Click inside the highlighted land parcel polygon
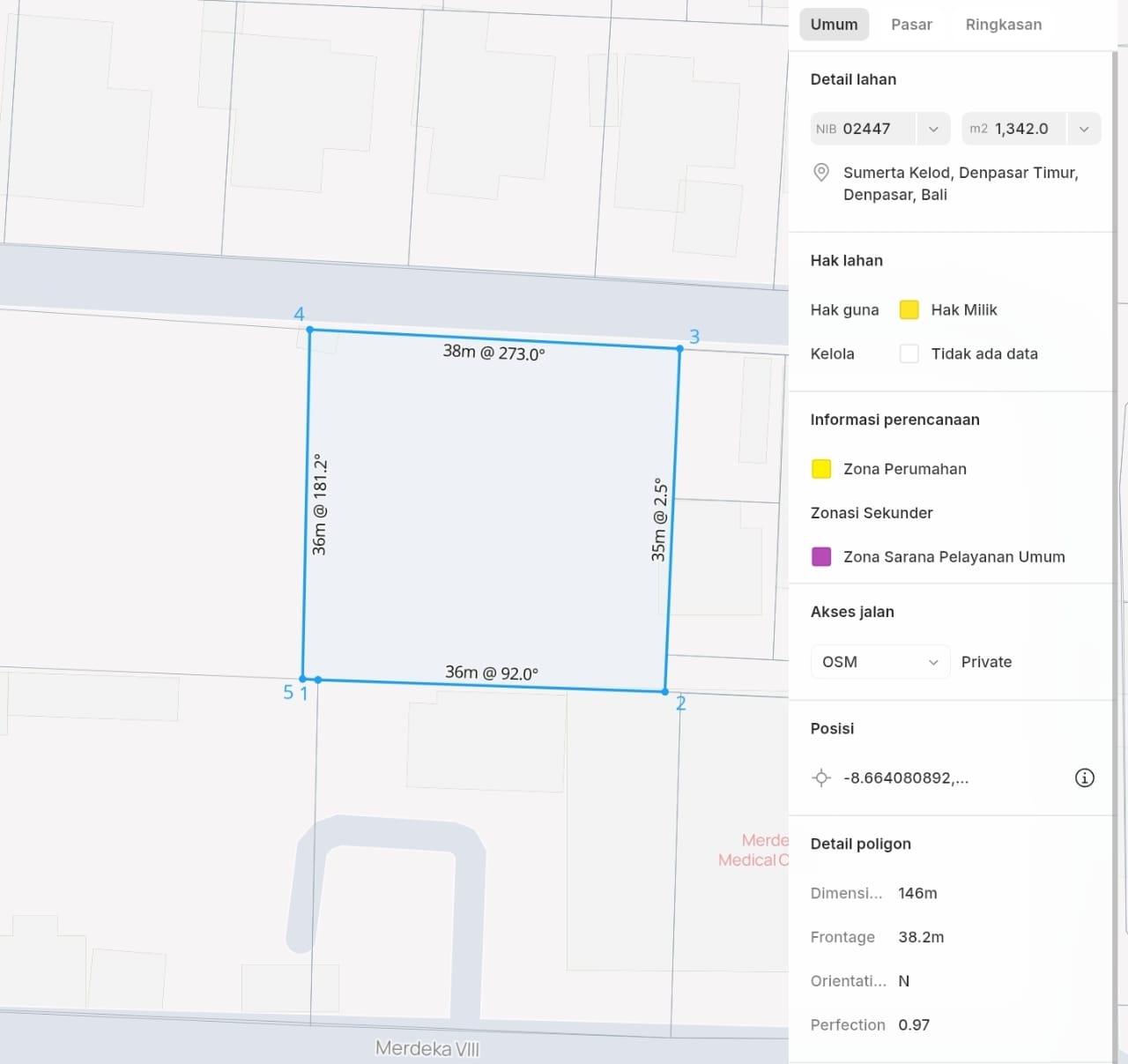Image resolution: width=1128 pixels, height=1064 pixels. tap(489, 511)
